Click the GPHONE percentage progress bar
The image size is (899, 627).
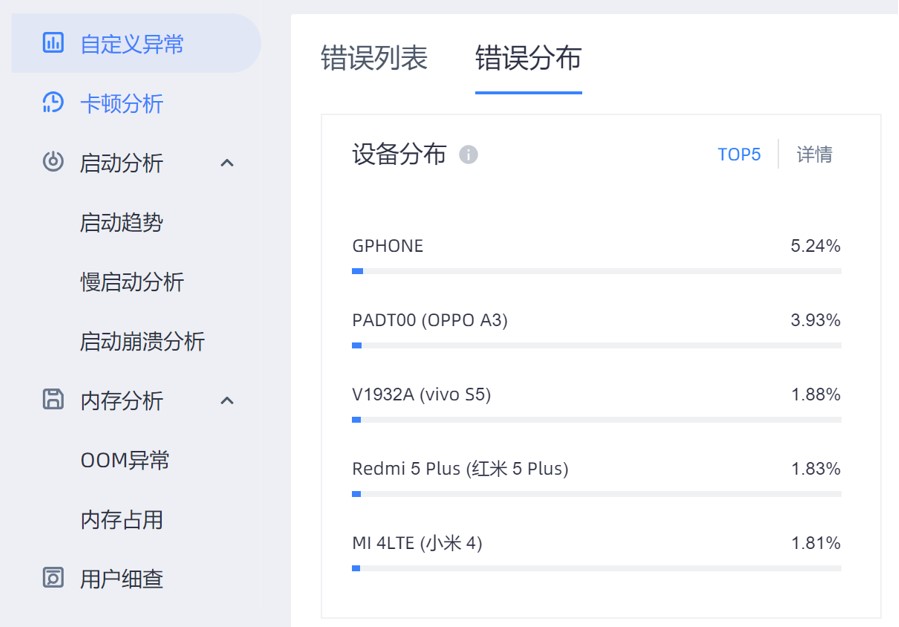coord(596,271)
